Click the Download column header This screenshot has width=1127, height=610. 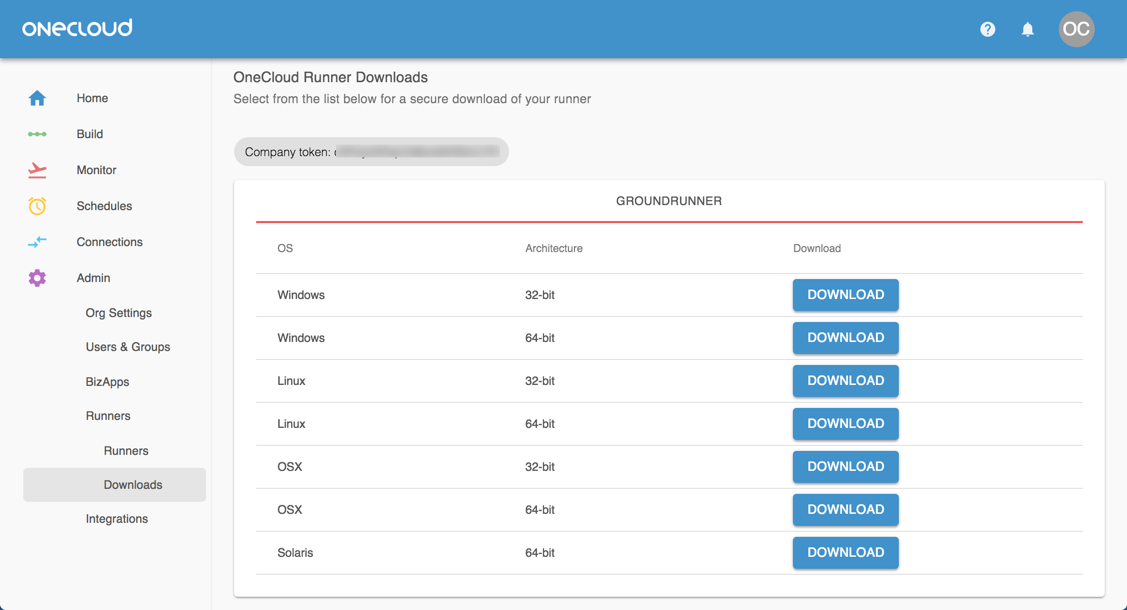click(x=816, y=248)
